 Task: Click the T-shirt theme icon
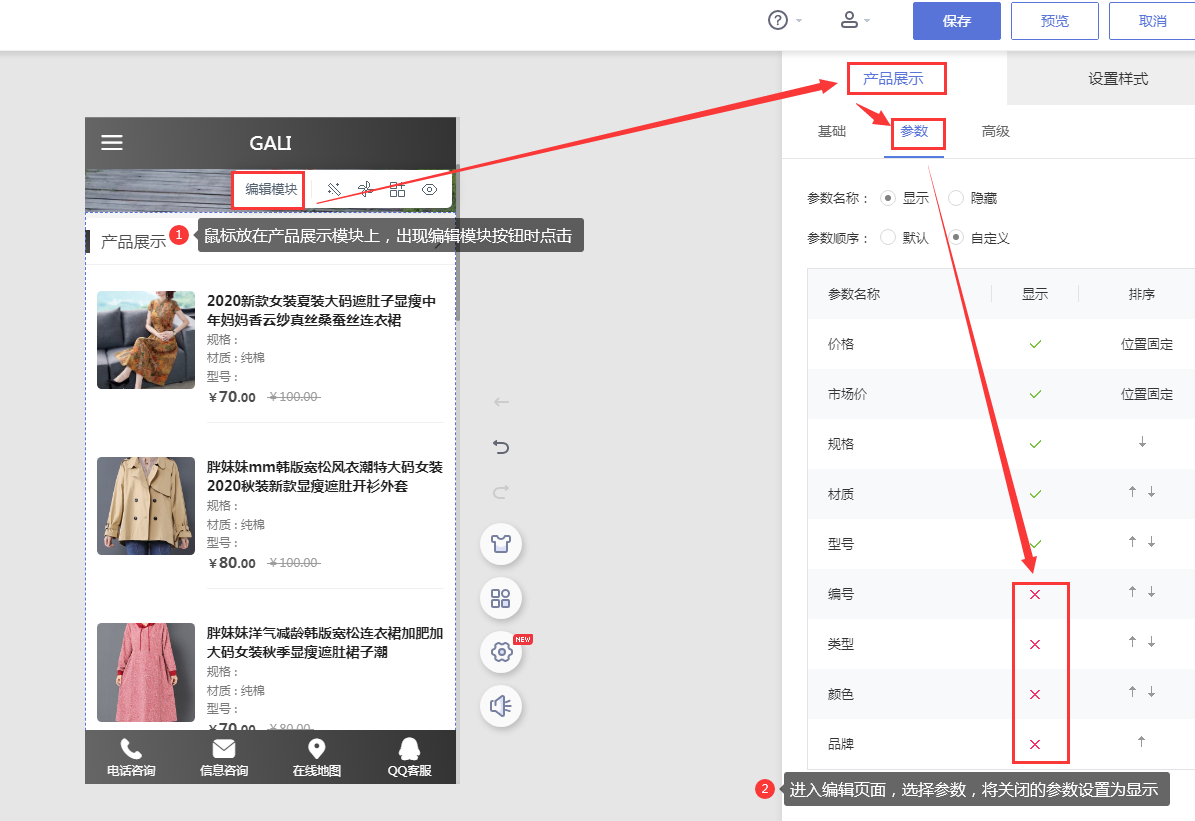click(x=501, y=545)
